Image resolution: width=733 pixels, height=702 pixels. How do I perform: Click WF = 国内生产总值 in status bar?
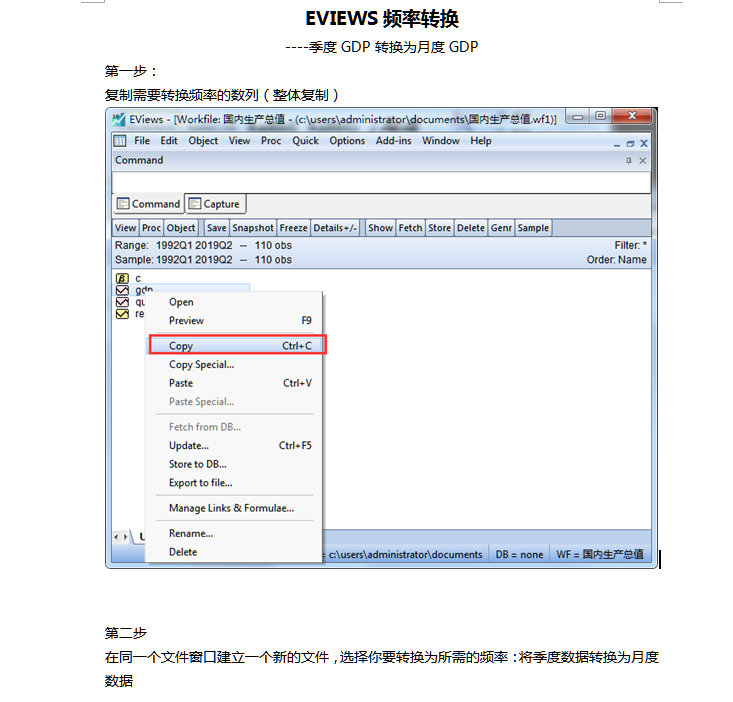(600, 555)
